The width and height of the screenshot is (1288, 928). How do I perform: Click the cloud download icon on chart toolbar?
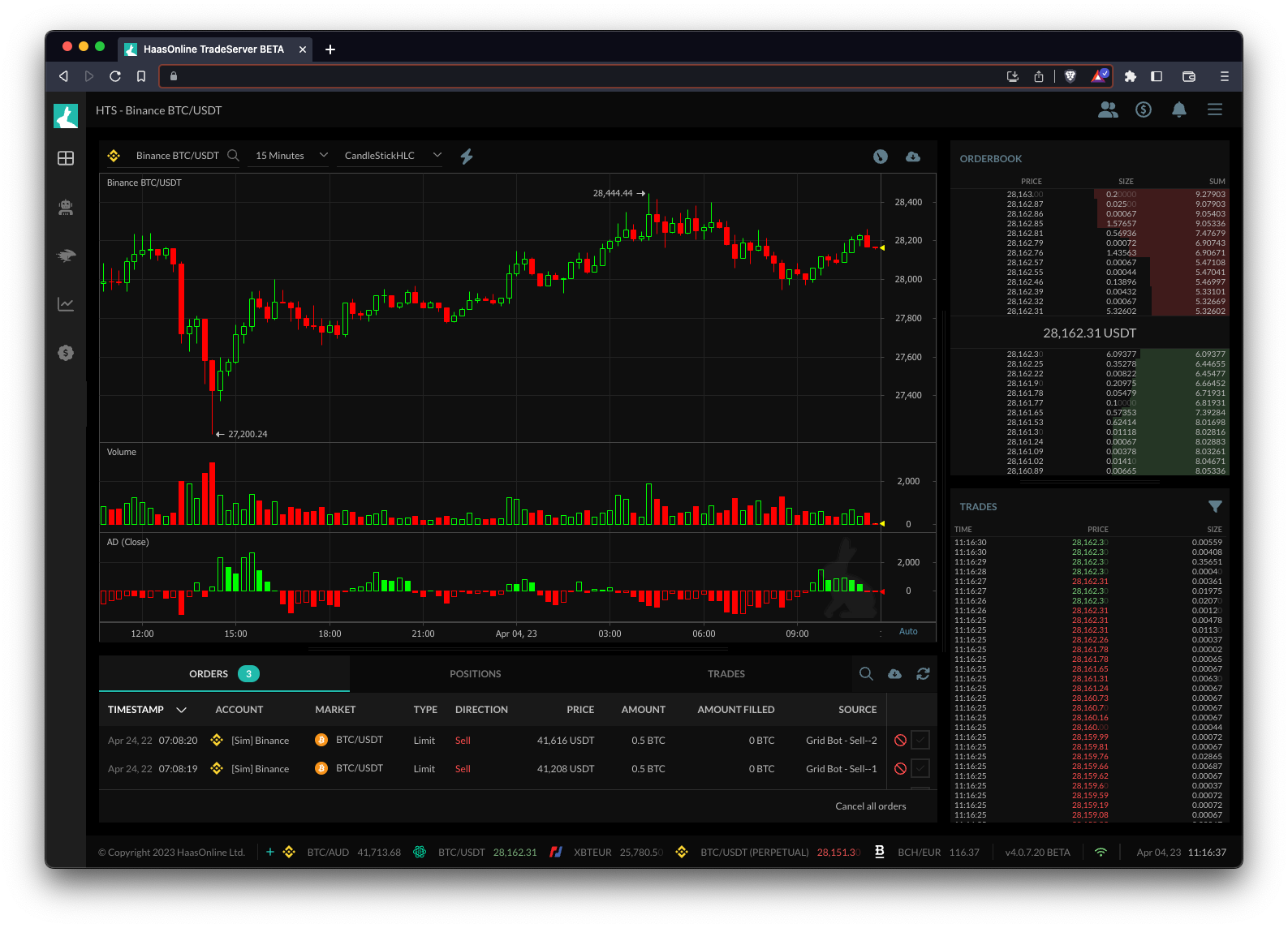[913, 157]
